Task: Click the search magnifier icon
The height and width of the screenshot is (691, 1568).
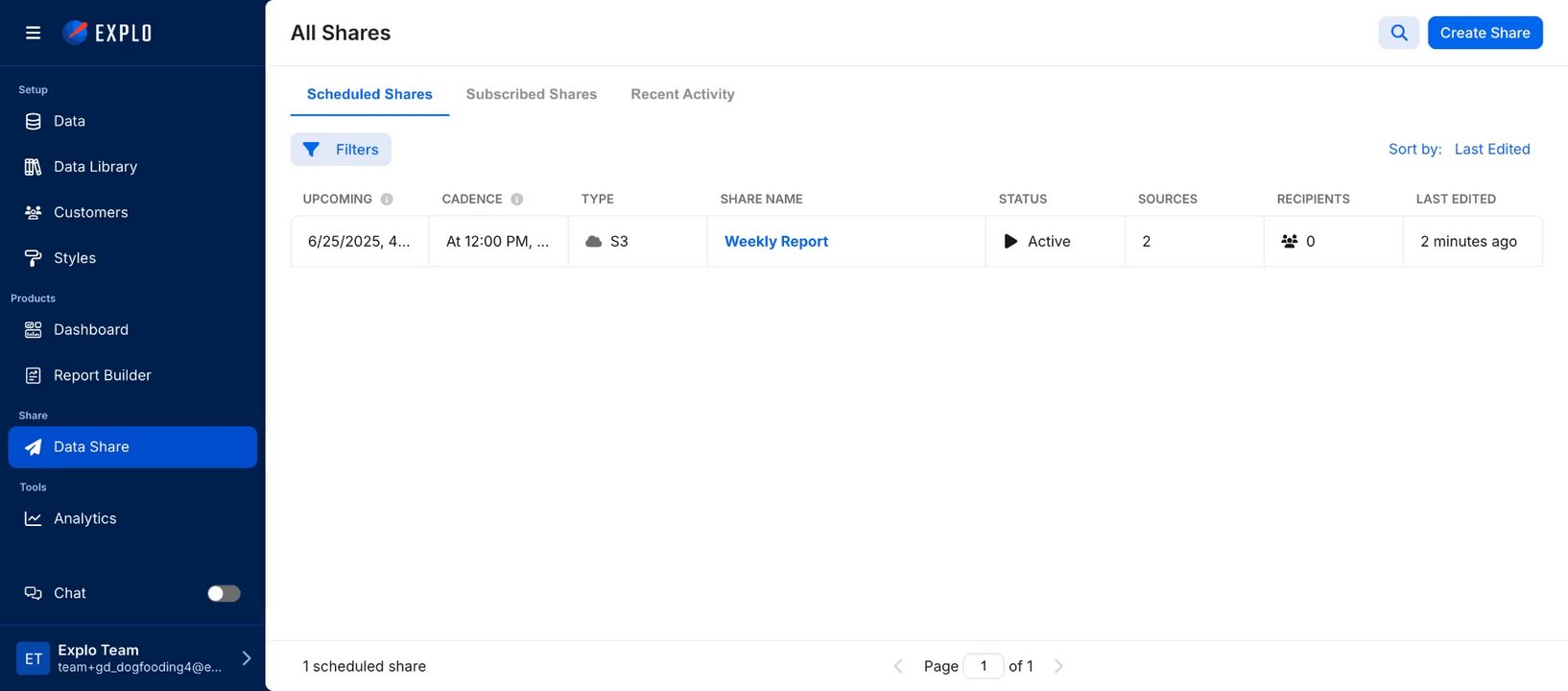Action: coord(1398,33)
